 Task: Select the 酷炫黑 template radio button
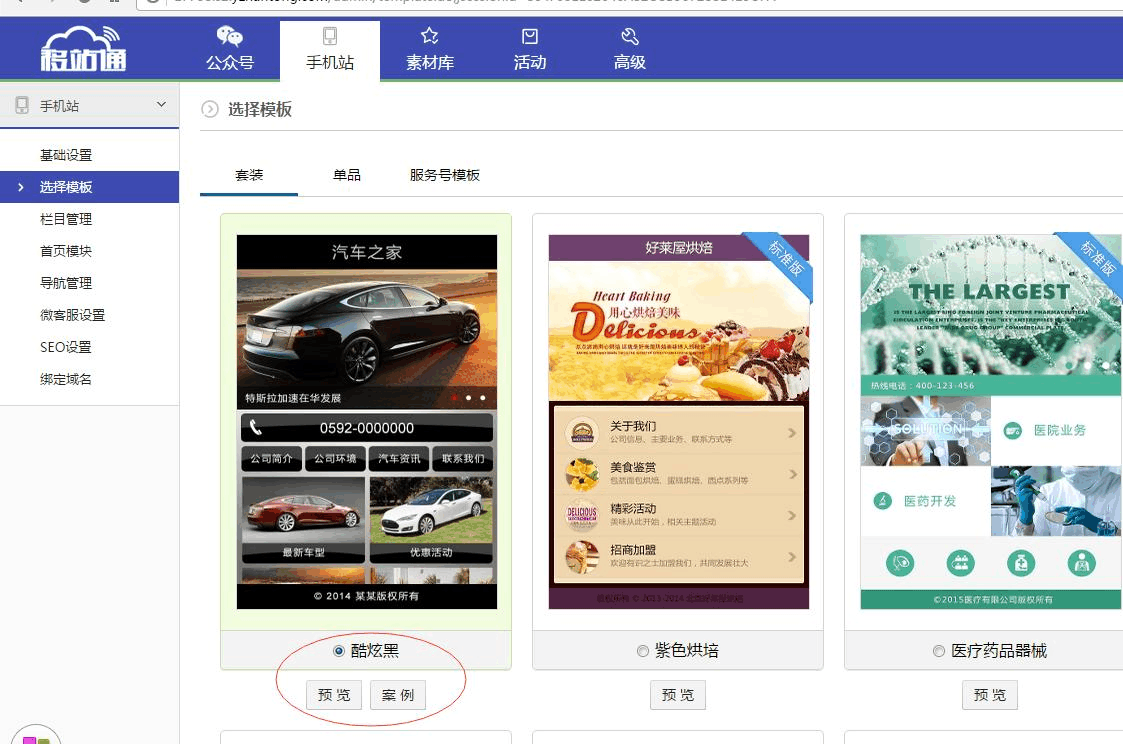(339, 651)
